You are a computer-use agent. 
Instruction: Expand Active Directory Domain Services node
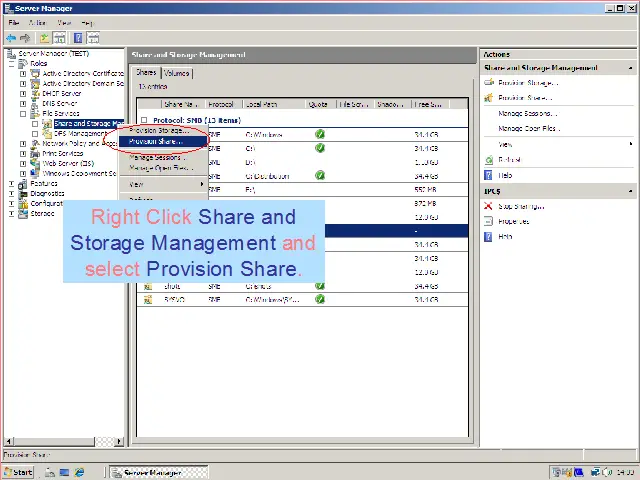(x=23, y=84)
